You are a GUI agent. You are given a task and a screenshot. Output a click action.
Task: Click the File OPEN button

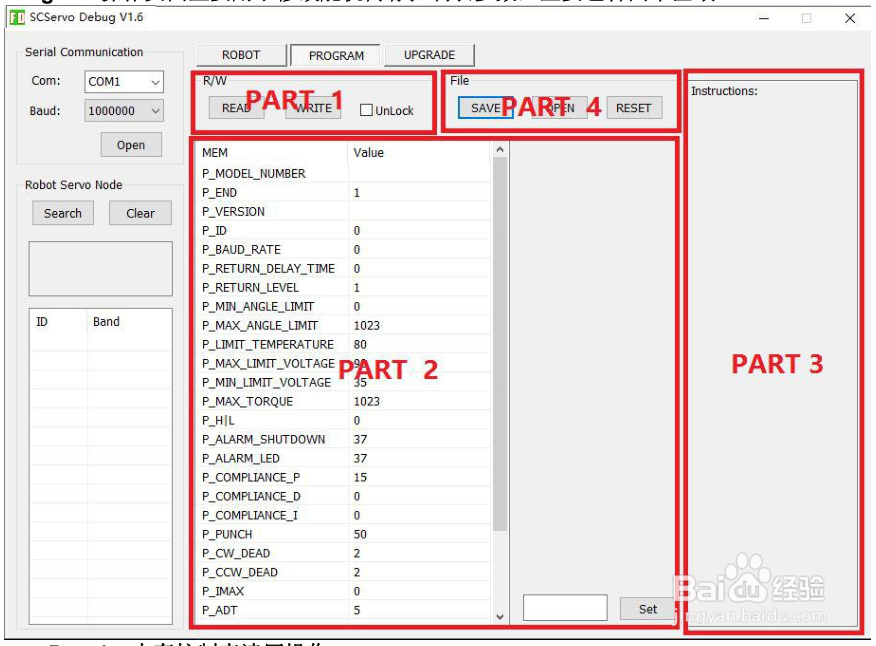coord(560,108)
